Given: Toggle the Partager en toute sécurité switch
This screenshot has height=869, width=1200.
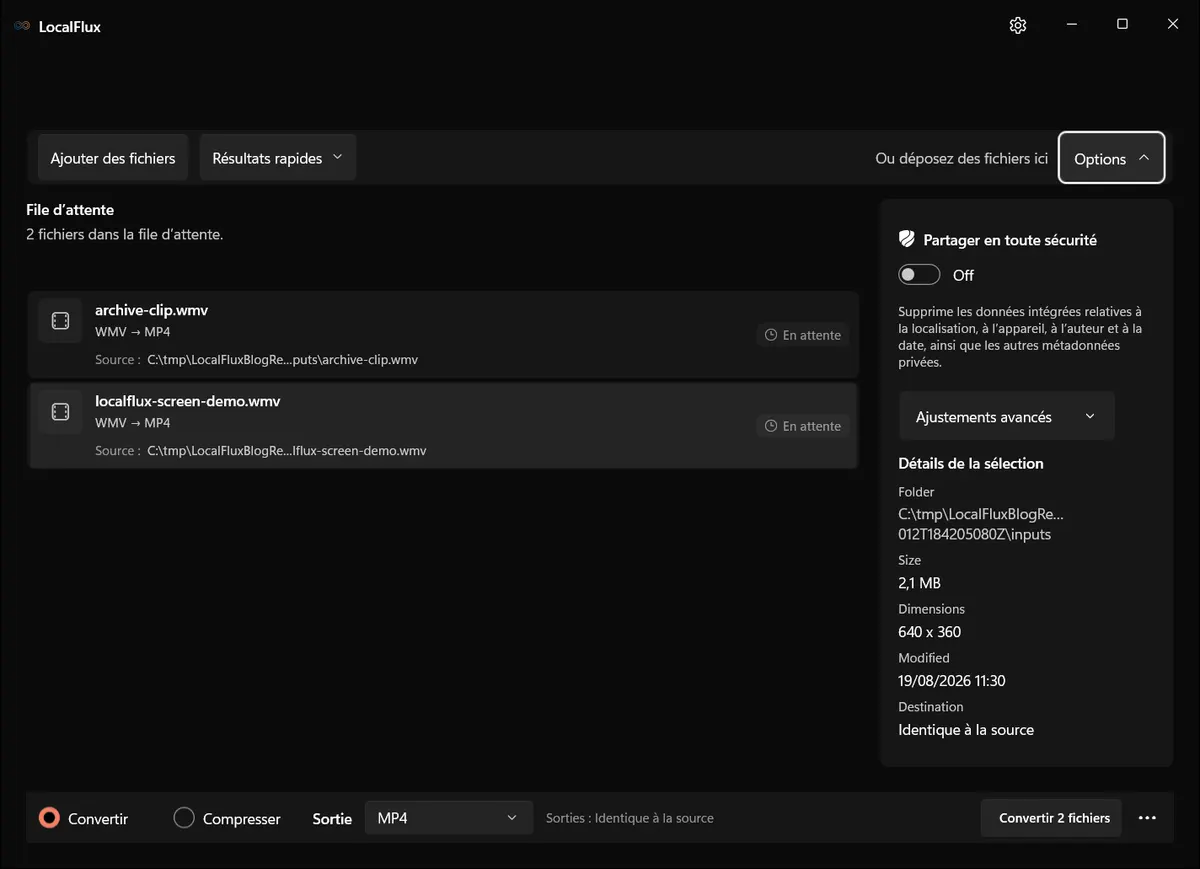Looking at the screenshot, I should click(919, 275).
